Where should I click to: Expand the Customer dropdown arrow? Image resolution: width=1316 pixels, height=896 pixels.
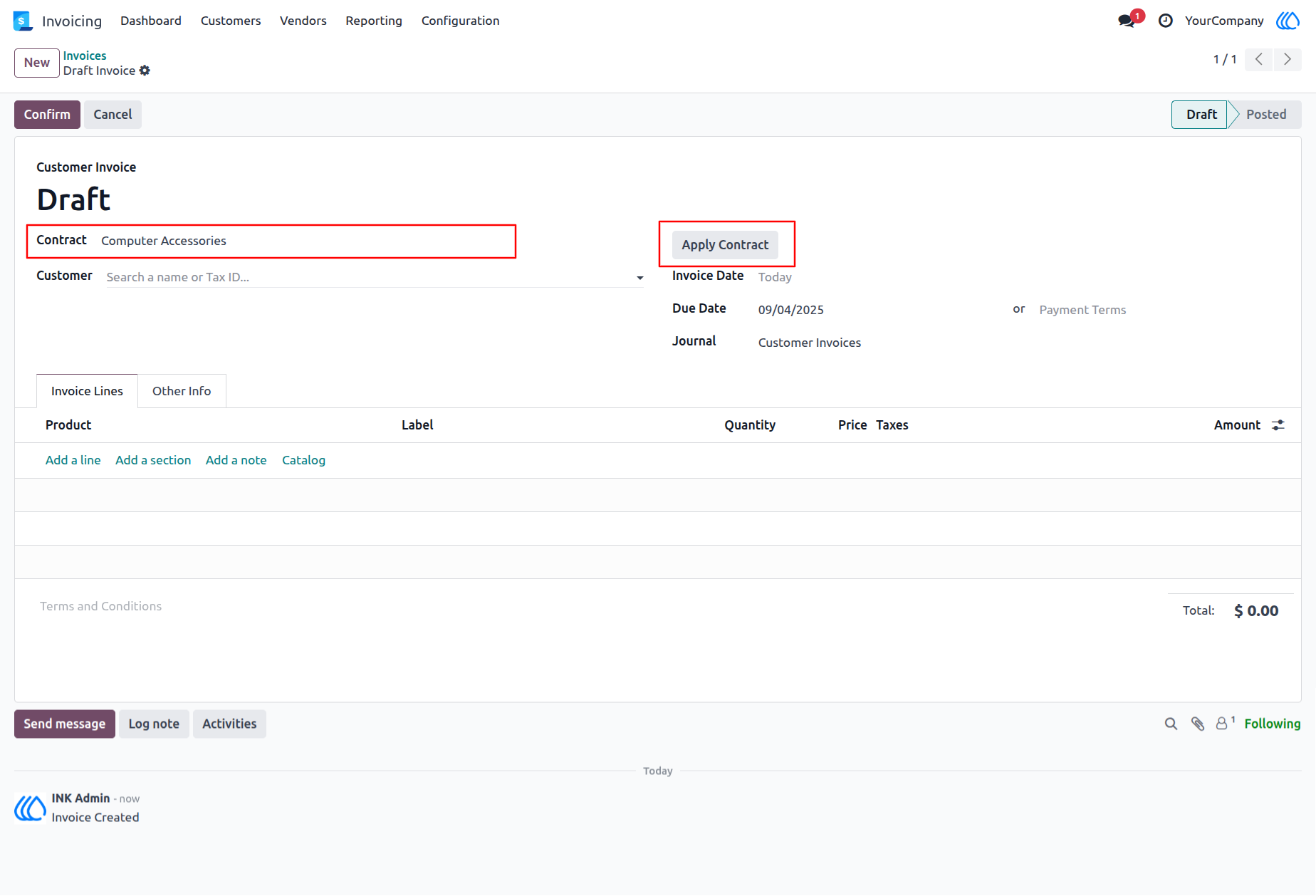[640, 278]
